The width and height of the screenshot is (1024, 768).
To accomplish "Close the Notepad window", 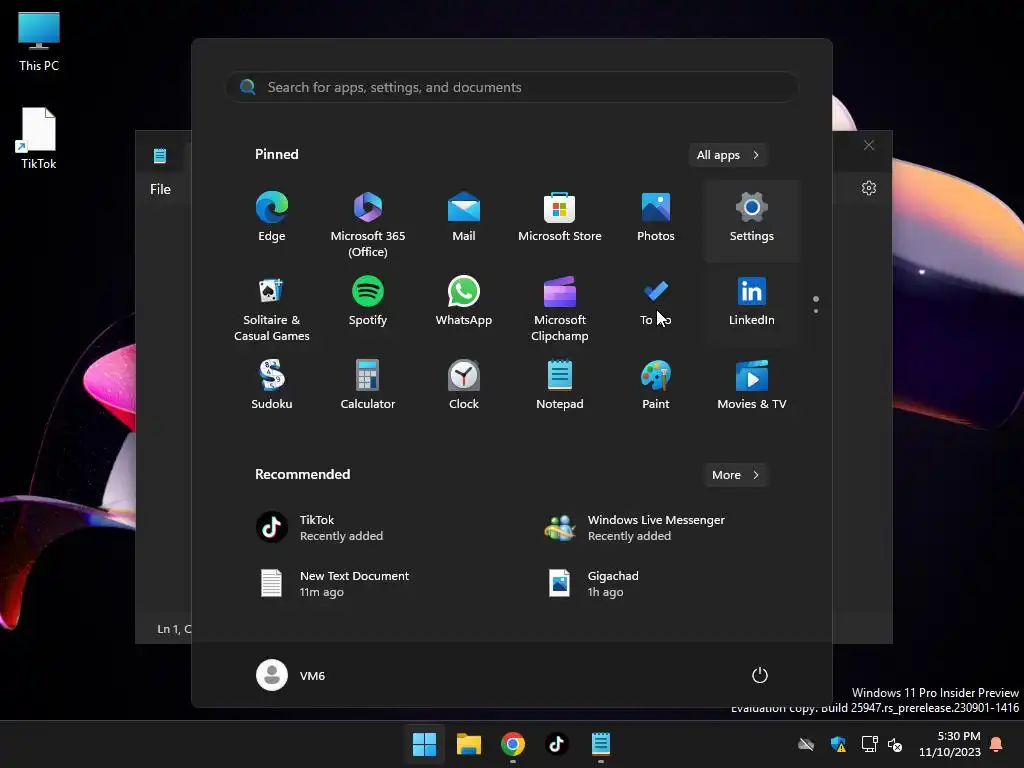I will coord(869,145).
